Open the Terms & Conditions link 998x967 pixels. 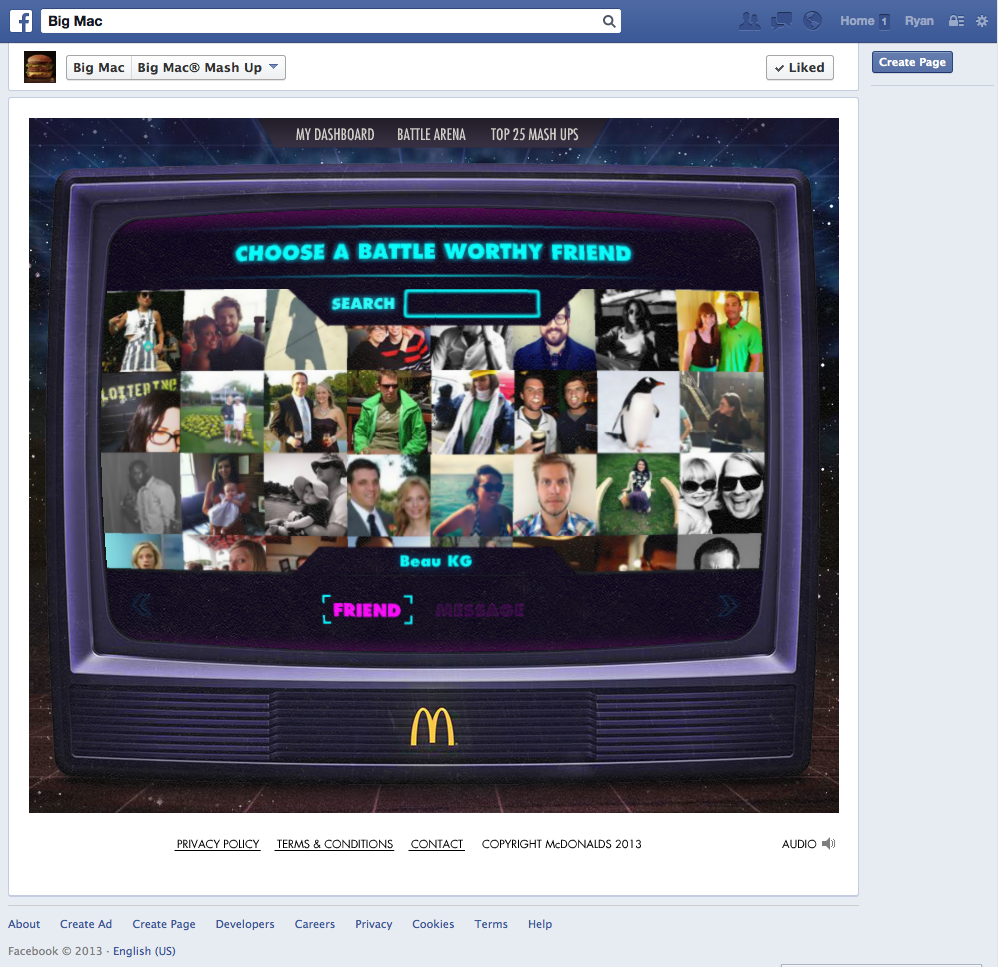335,844
